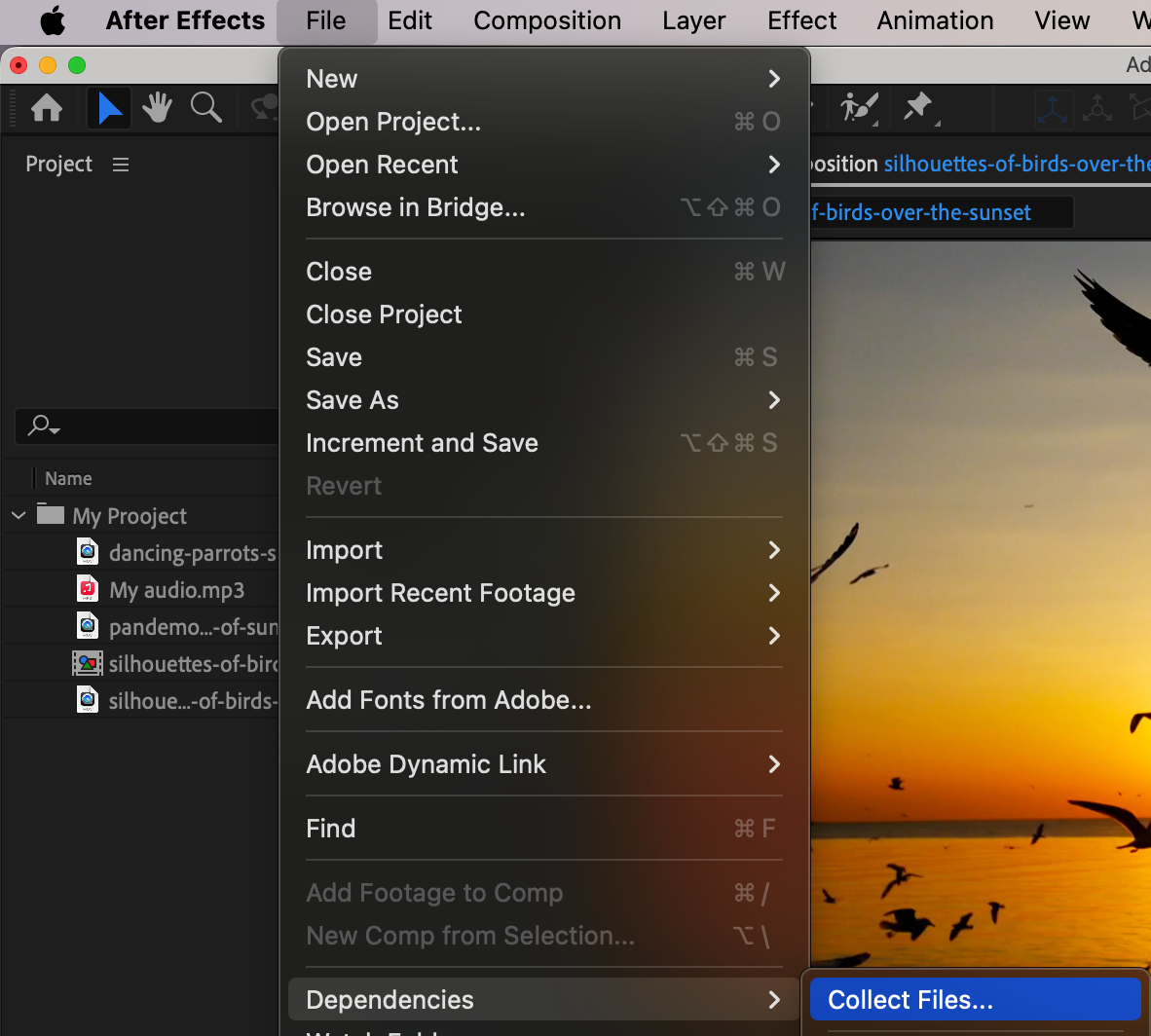1151x1036 pixels.
Task: Open the After Effects app menu
Action: click(x=185, y=20)
